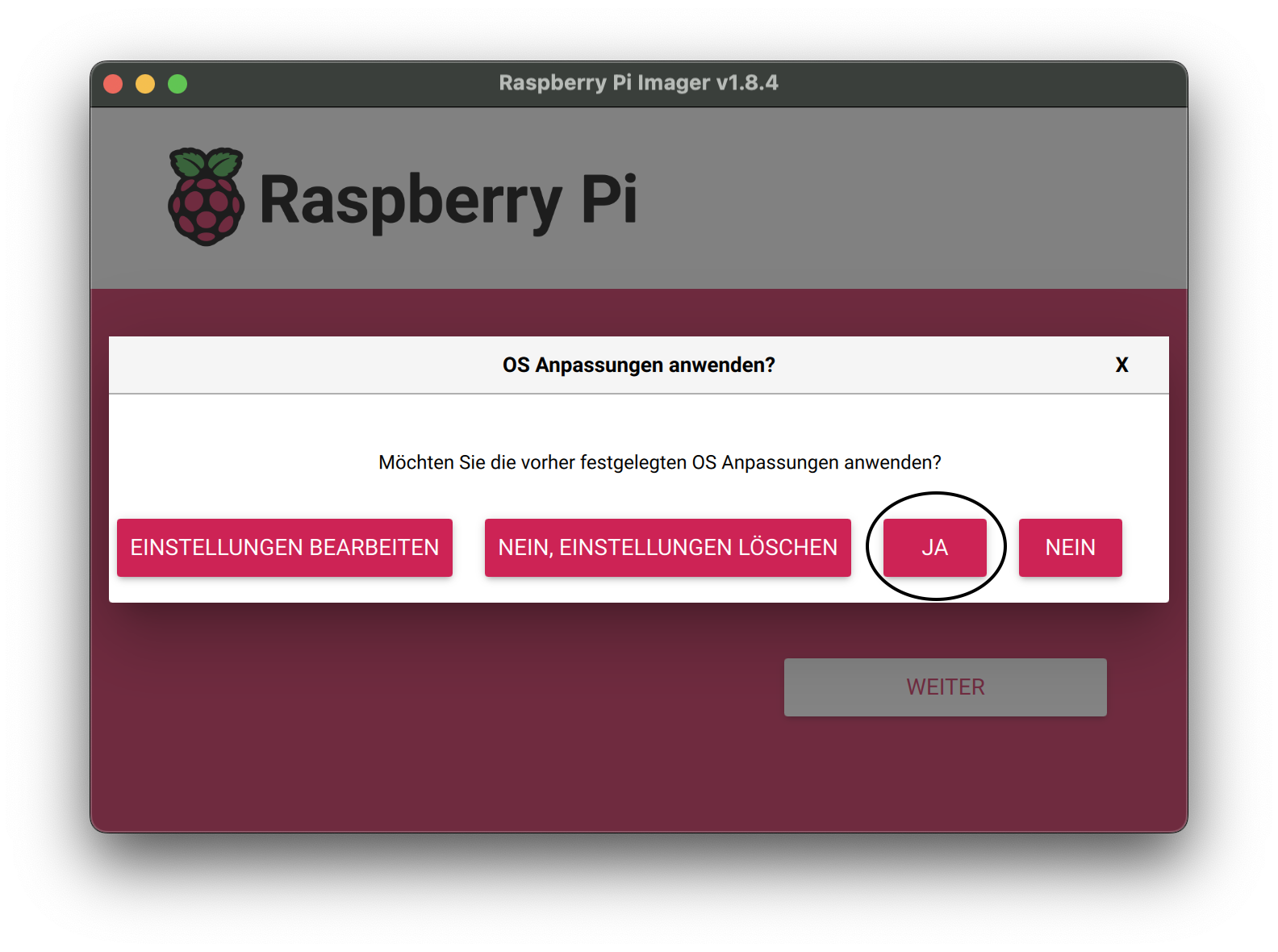Close the dialog with the X
Image resolution: width=1278 pixels, height=952 pixels.
[x=1121, y=365]
